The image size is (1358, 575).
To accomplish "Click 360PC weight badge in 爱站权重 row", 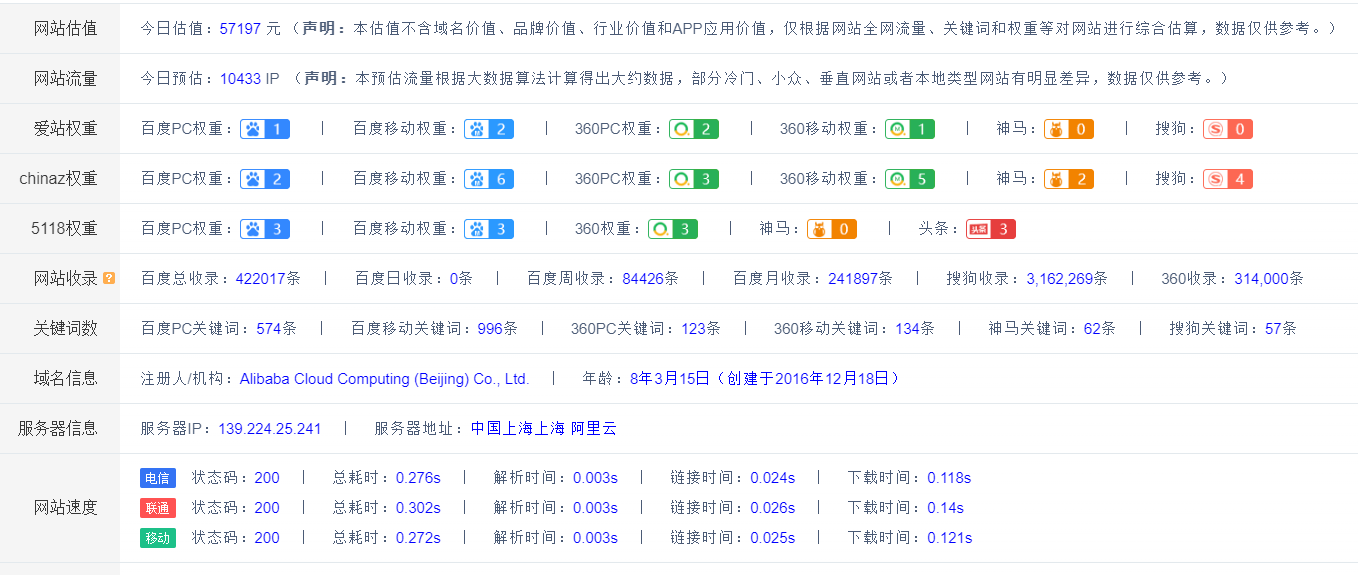I will pos(694,129).
